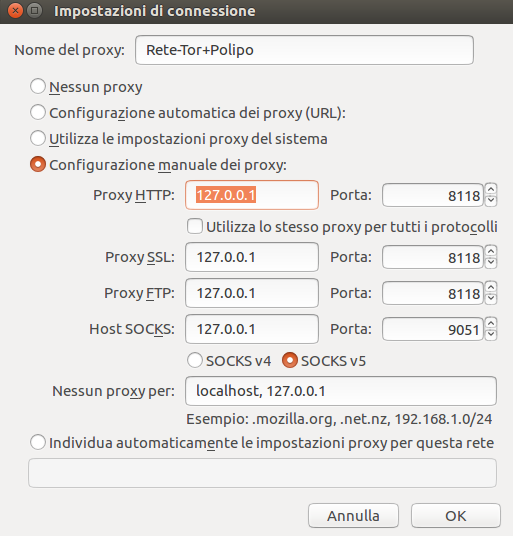Image resolution: width=513 pixels, height=536 pixels.
Task: Increase the SOCKS host port value
Action: point(491,323)
